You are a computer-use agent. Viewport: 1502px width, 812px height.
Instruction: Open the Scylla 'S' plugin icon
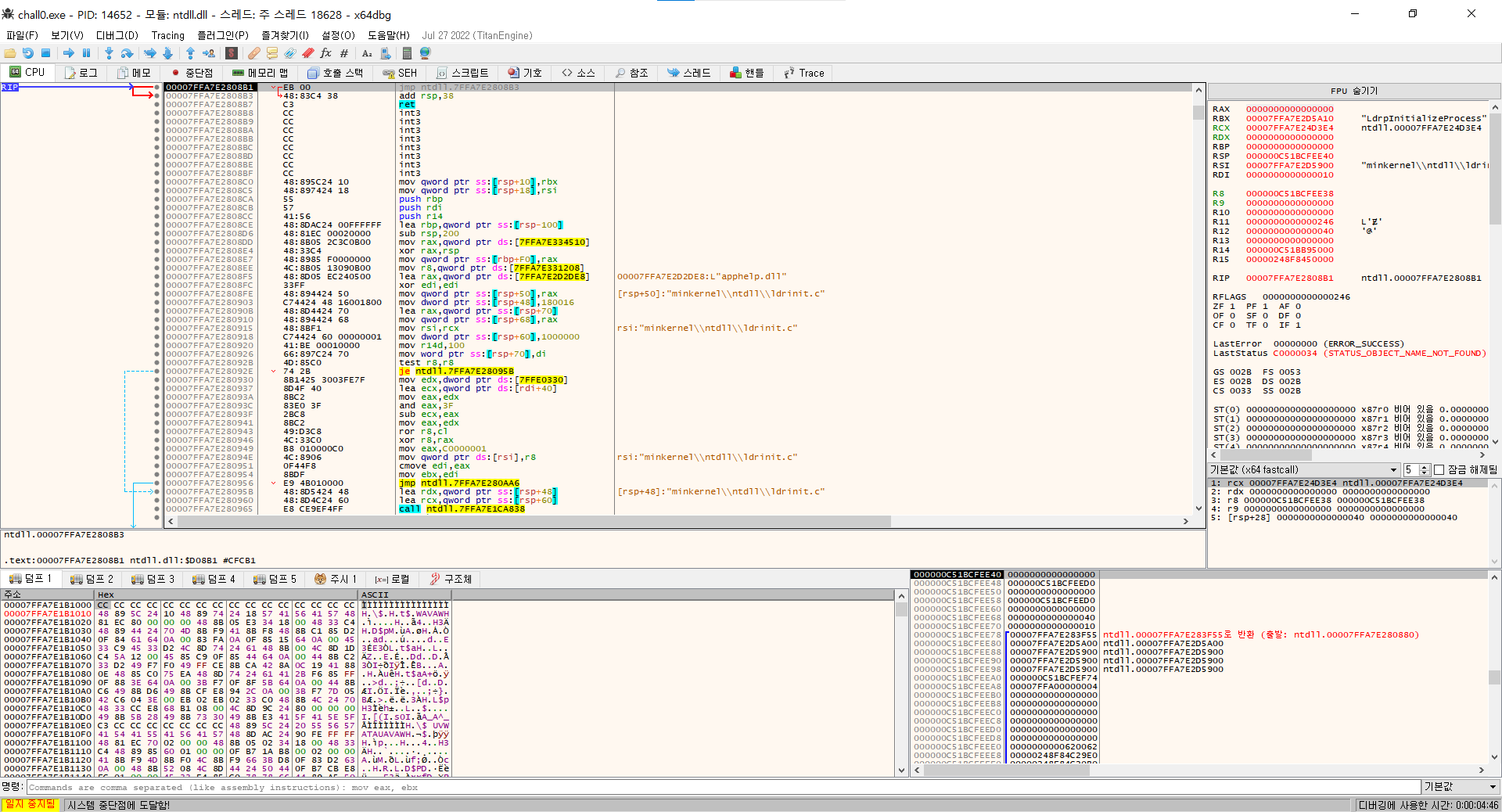pyautogui.click(x=232, y=53)
